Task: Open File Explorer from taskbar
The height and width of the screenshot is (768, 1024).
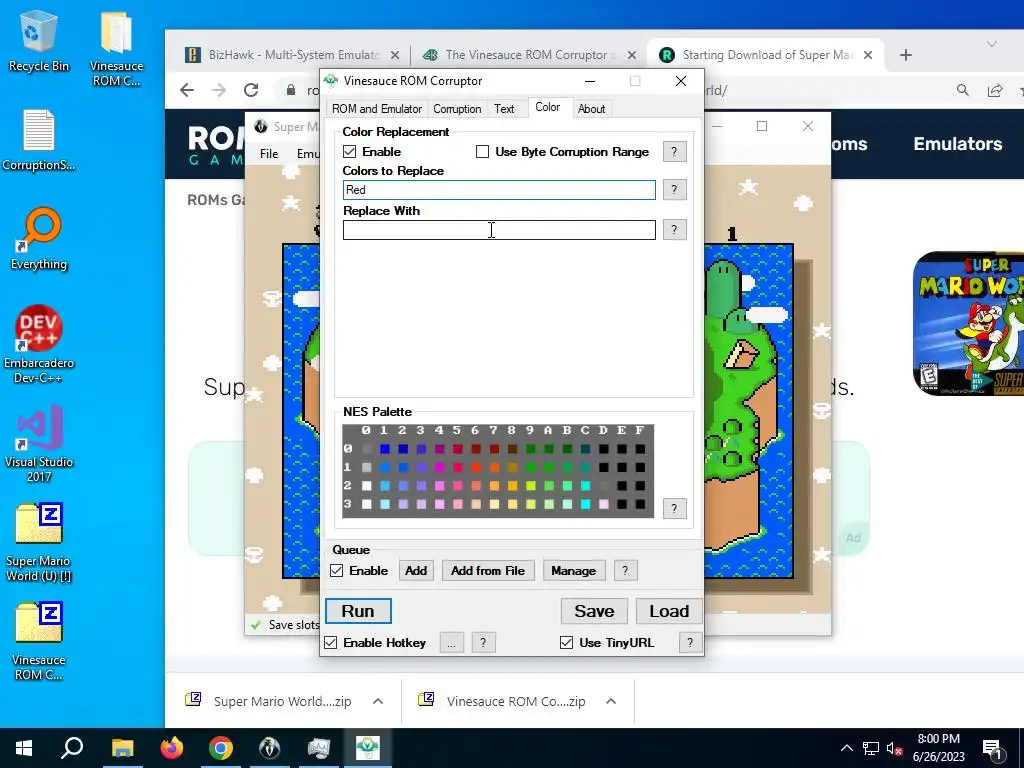Action: tap(122, 748)
